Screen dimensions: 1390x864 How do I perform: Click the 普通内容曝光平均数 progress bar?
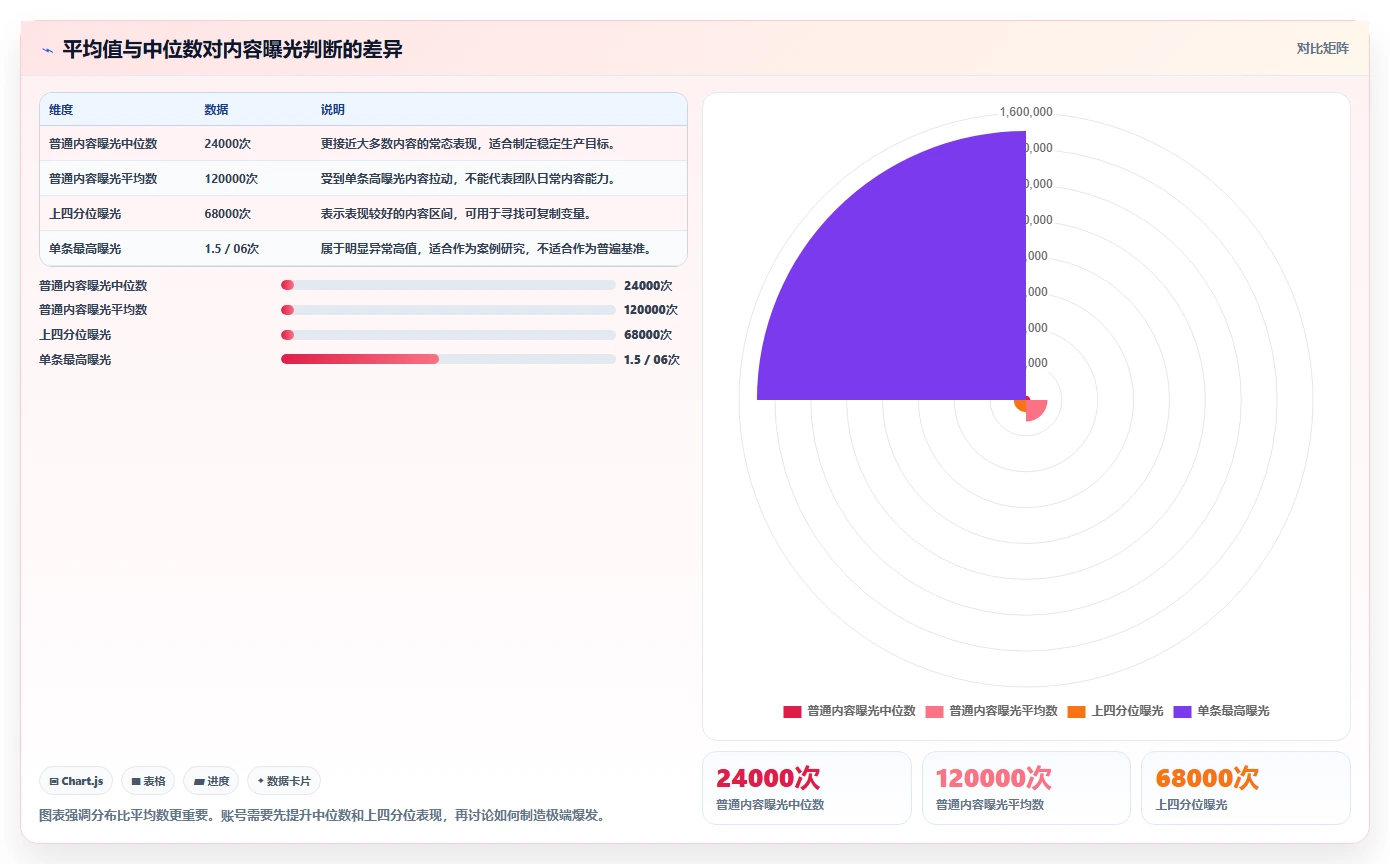pos(448,310)
